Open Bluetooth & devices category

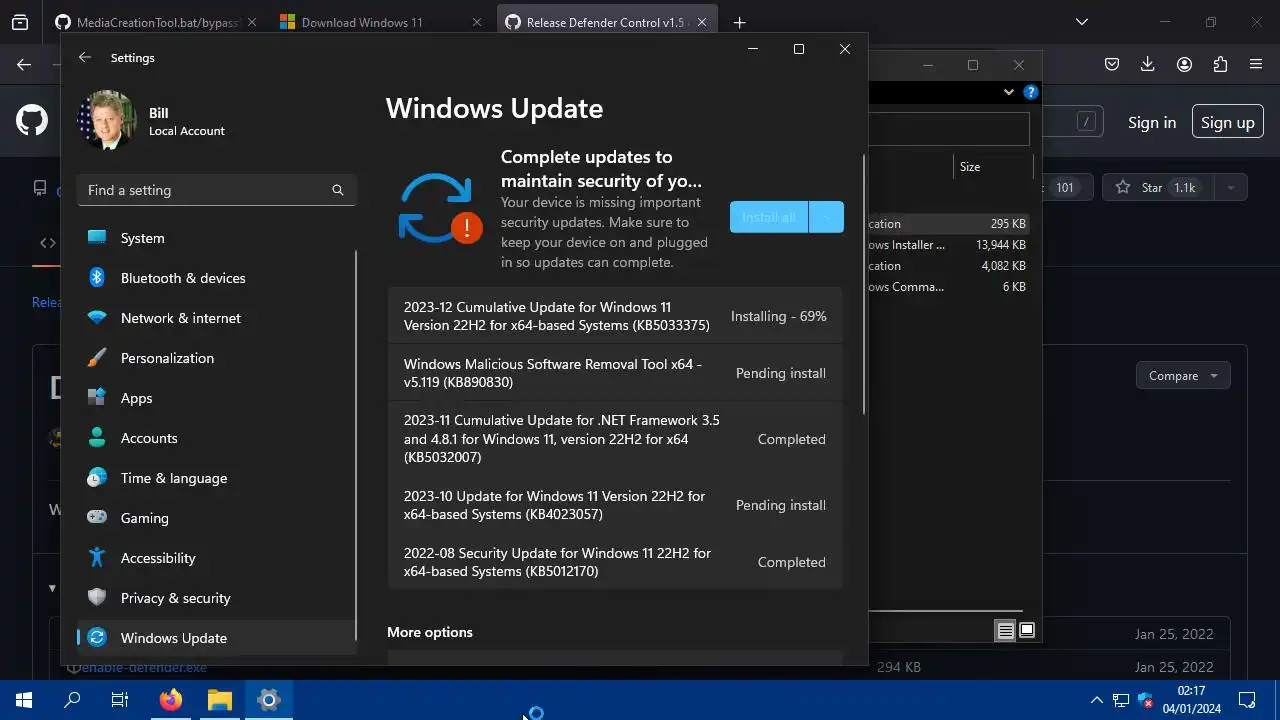click(x=216, y=278)
